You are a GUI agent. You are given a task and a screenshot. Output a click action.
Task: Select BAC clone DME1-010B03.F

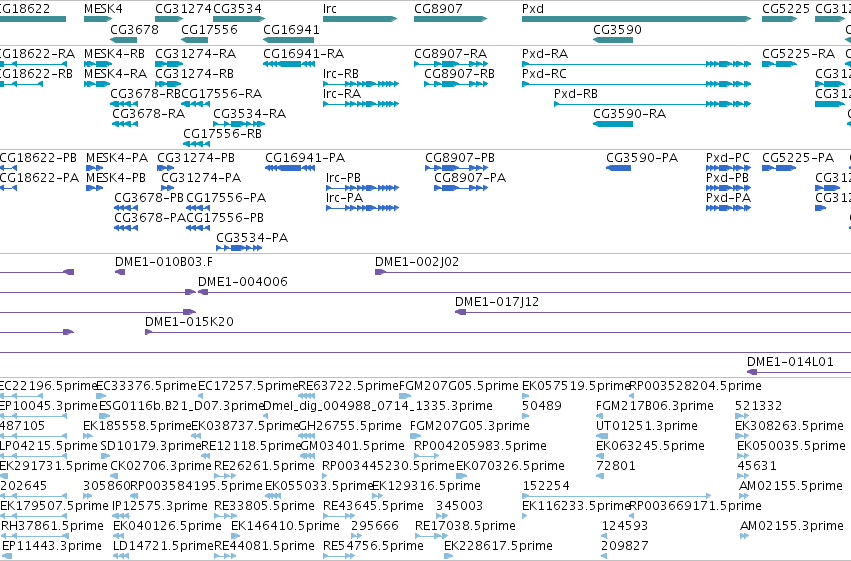click(120, 272)
